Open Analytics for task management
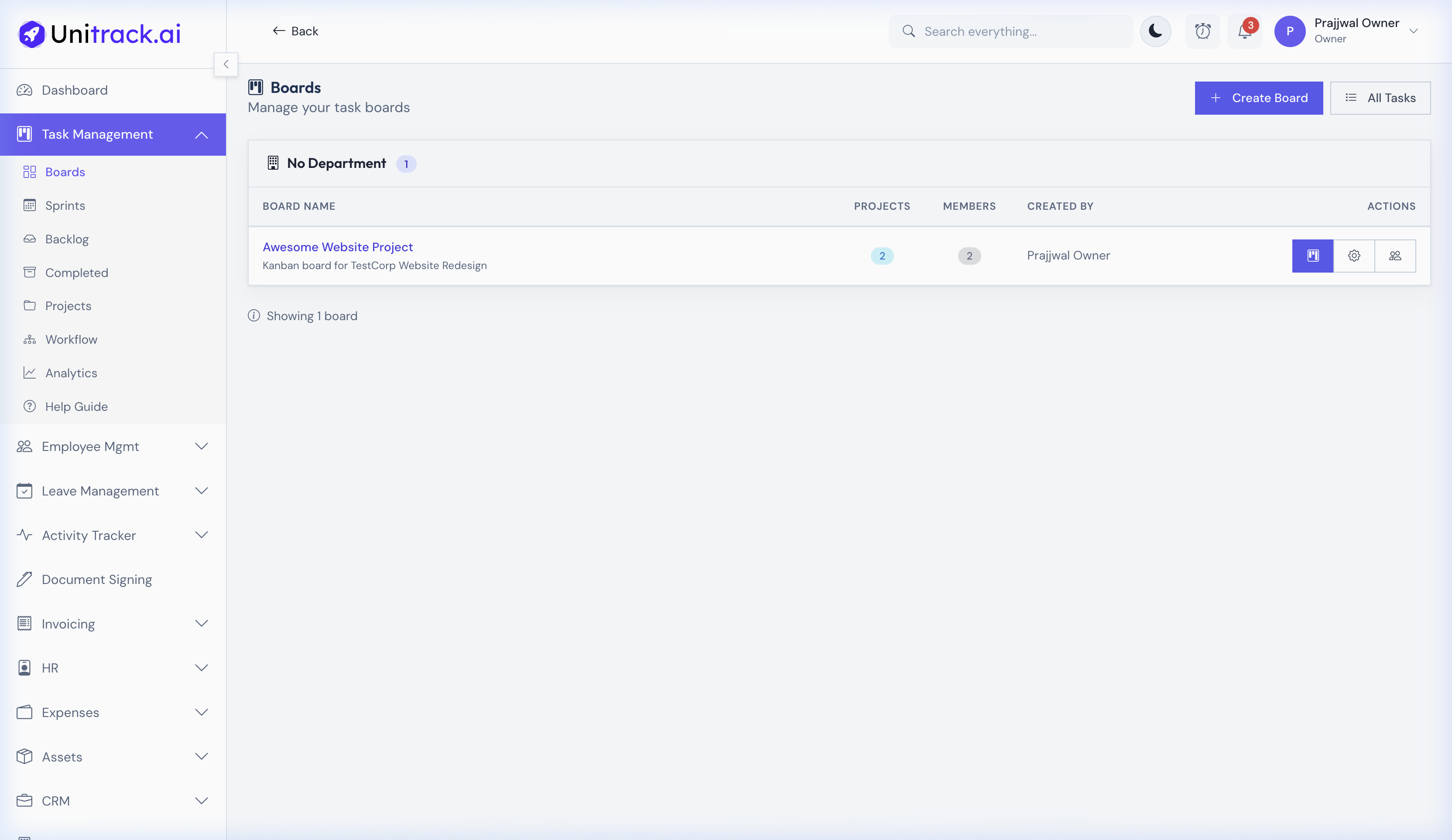1452x840 pixels. tap(72, 373)
